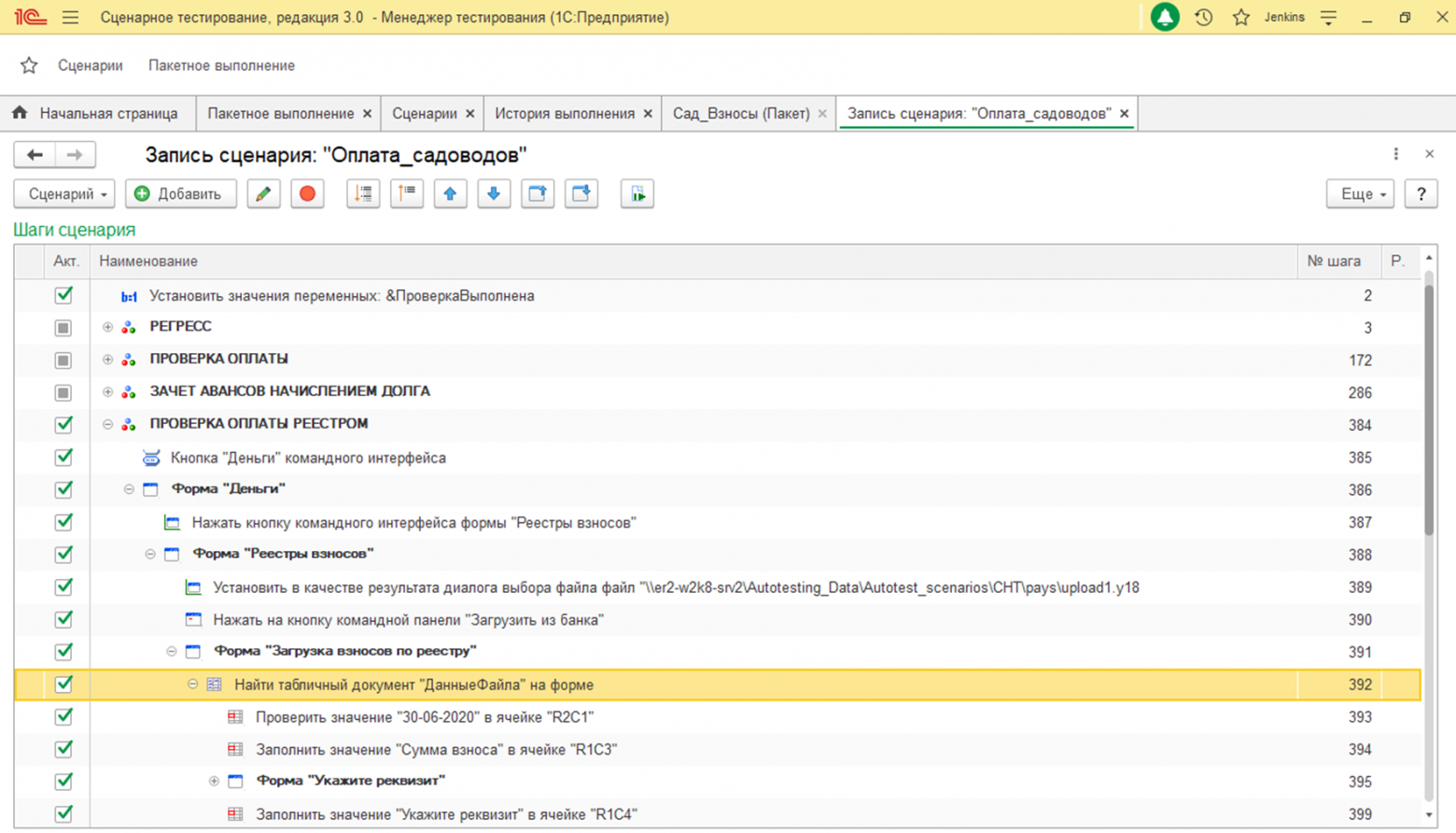Screen dimensions: 1456x833
Task: Toggle ЗАЧЕТ АВАНСОВ НАЧИСЛЕНИЕМ ДОЛГА checkbox
Action: coord(63,392)
